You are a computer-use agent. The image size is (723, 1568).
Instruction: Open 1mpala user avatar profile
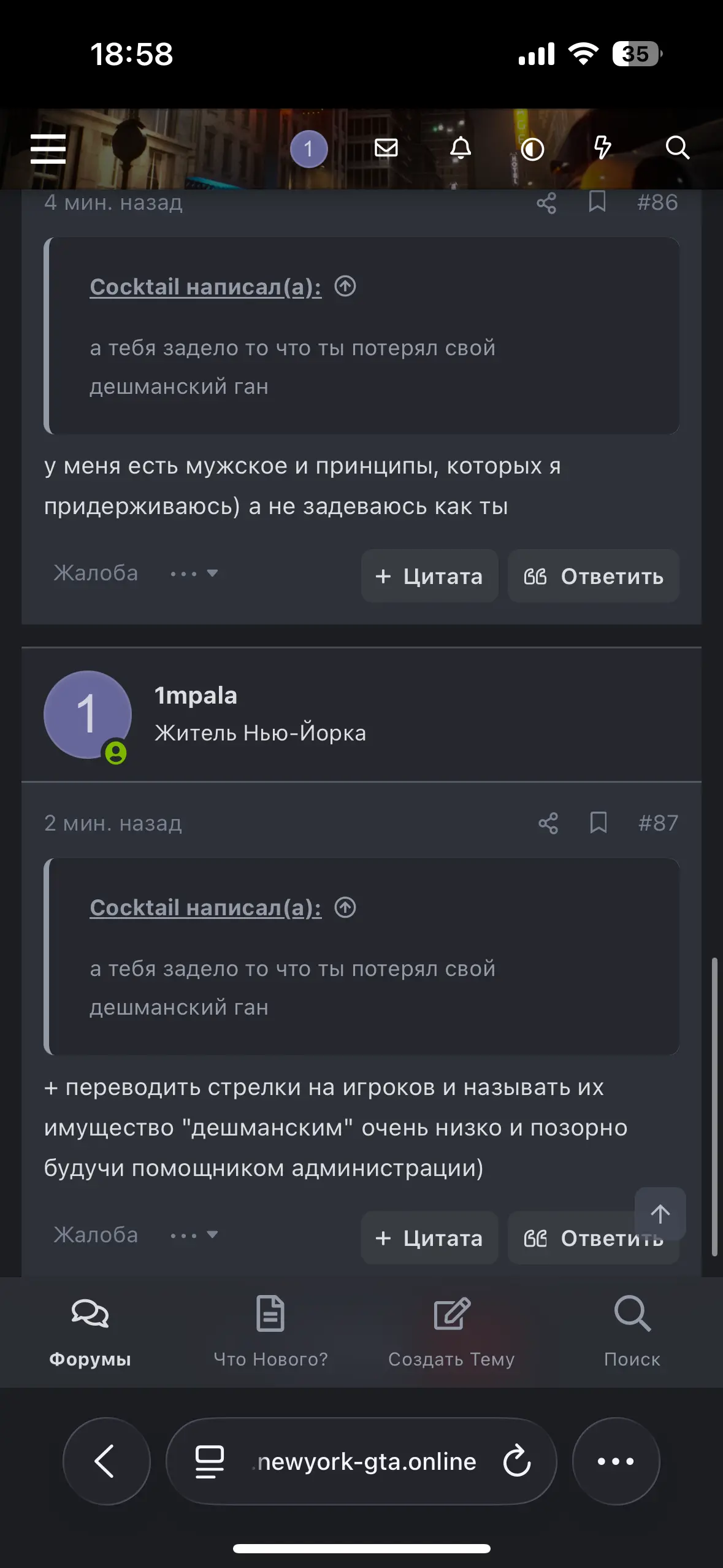pyautogui.click(x=88, y=715)
